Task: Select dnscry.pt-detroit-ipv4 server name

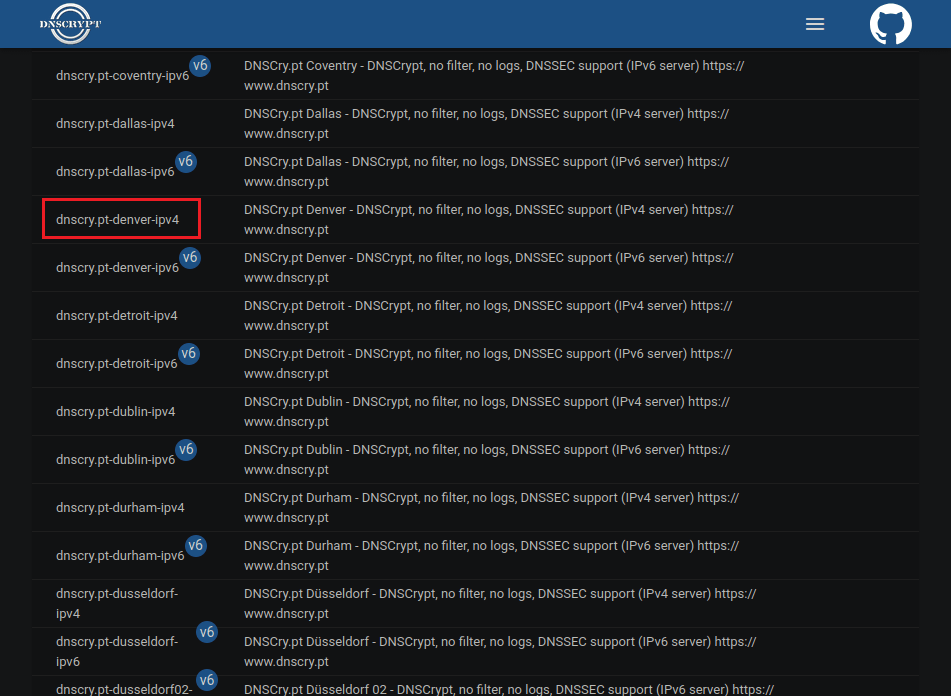Action: (116, 315)
